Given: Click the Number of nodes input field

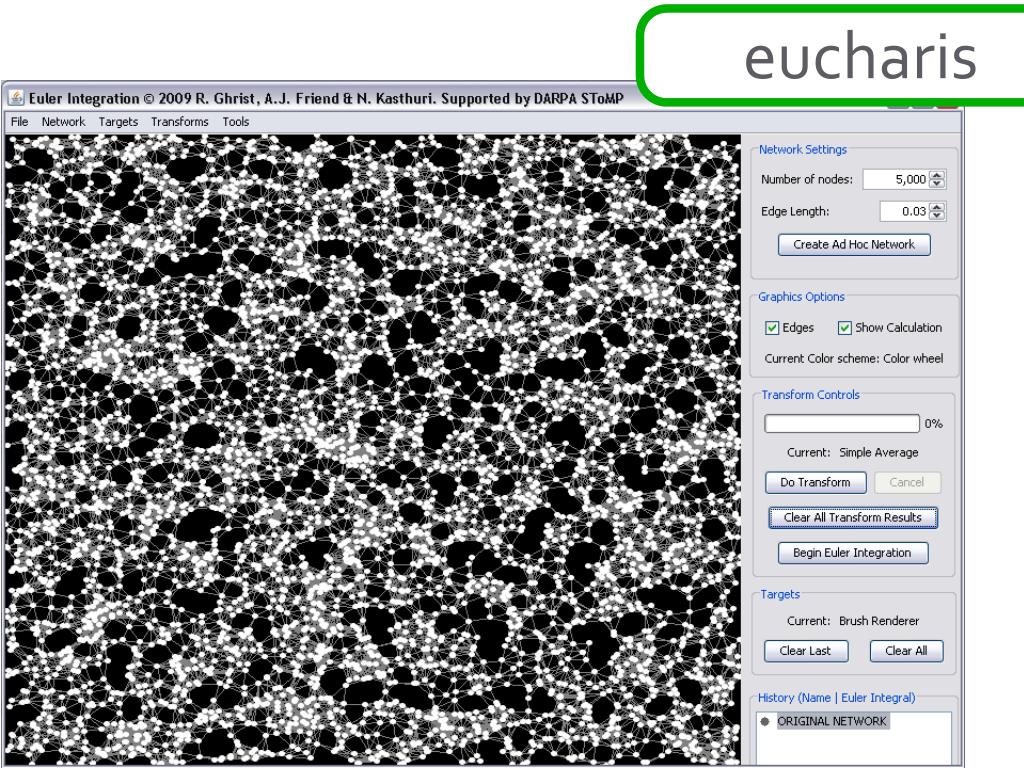Looking at the screenshot, I should (896, 179).
